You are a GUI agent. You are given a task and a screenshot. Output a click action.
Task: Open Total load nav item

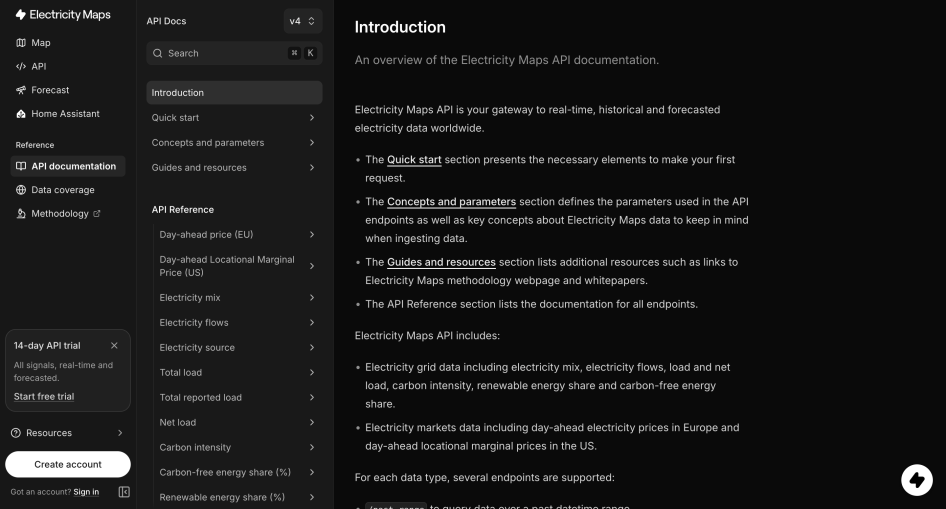(237, 372)
